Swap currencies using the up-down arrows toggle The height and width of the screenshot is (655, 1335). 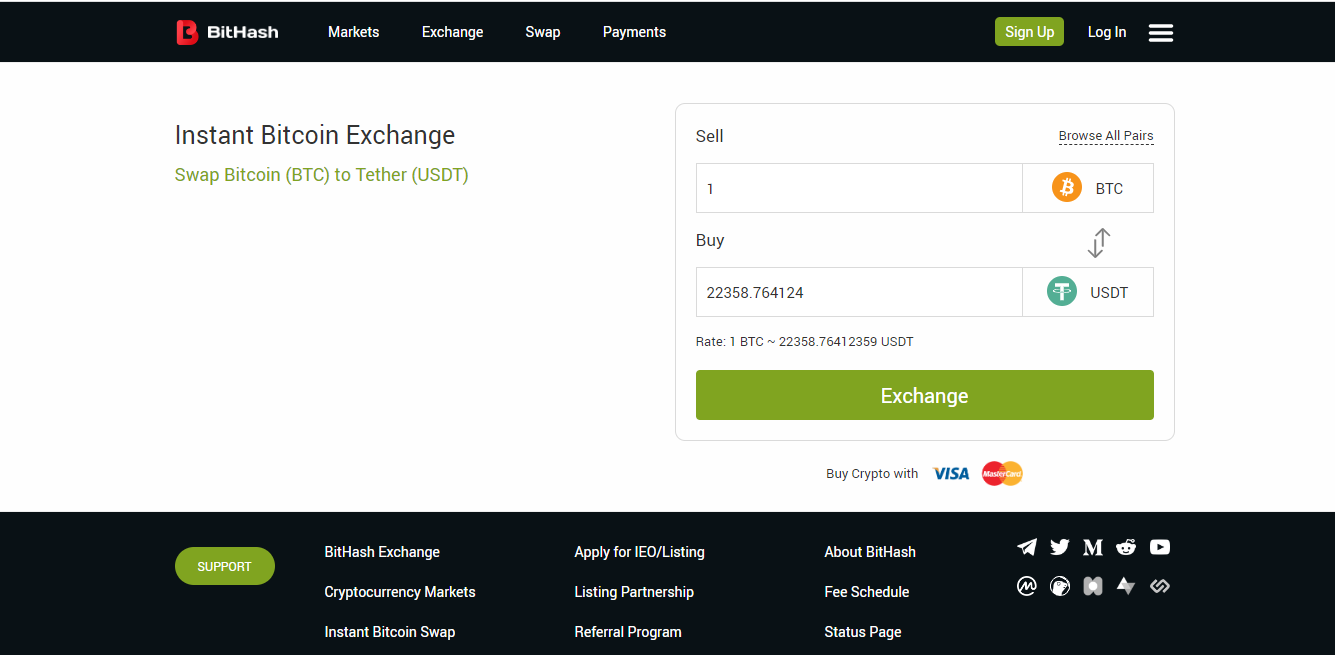coord(1099,242)
